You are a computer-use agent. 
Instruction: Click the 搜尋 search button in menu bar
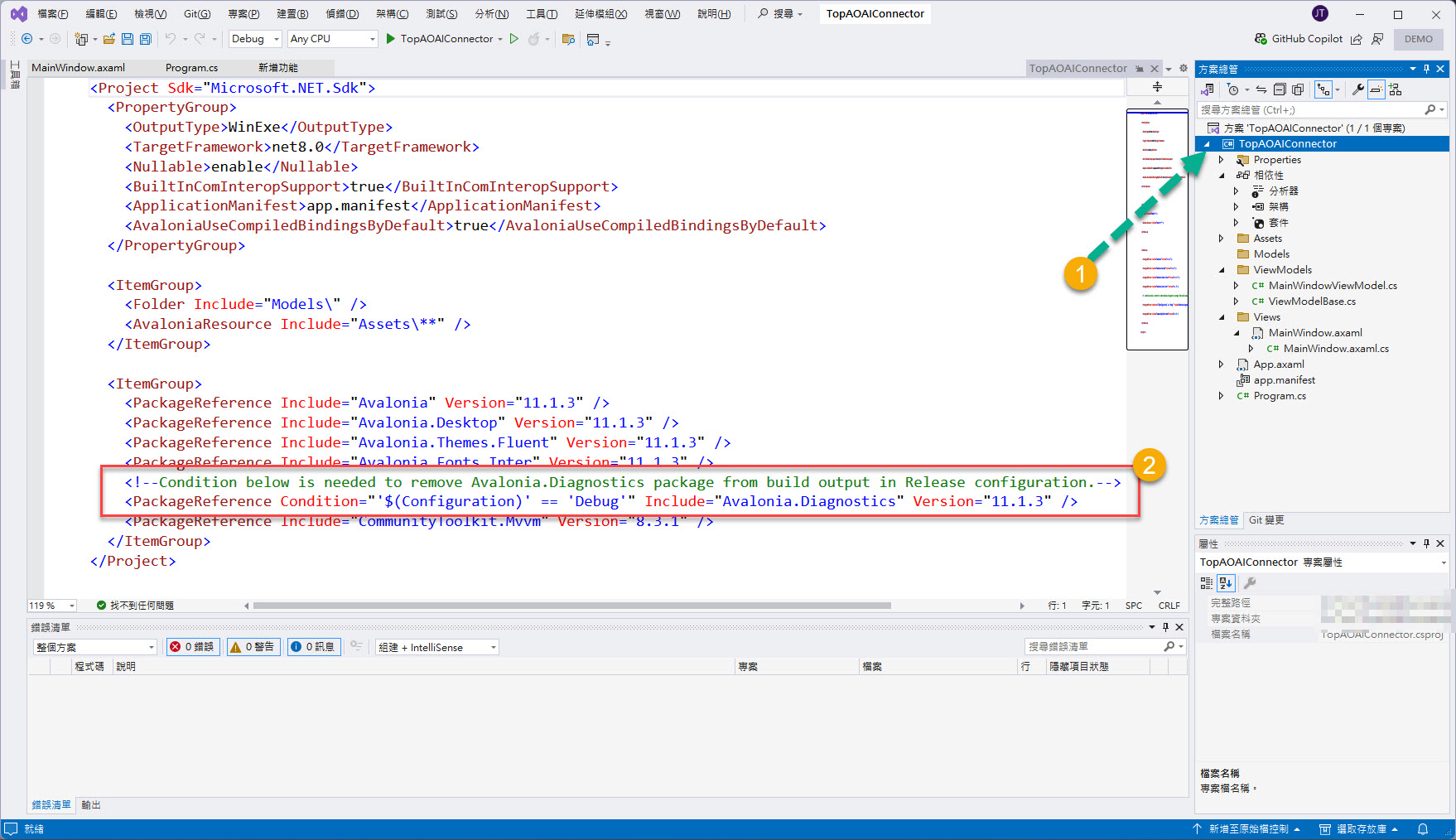click(x=780, y=14)
